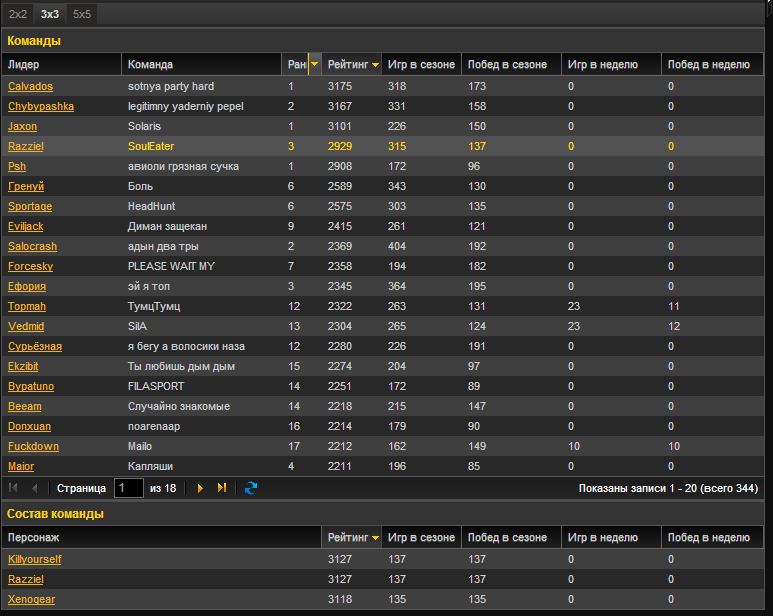Open leader Sportage profile link
This screenshot has height=616, width=773.
click(x=30, y=206)
